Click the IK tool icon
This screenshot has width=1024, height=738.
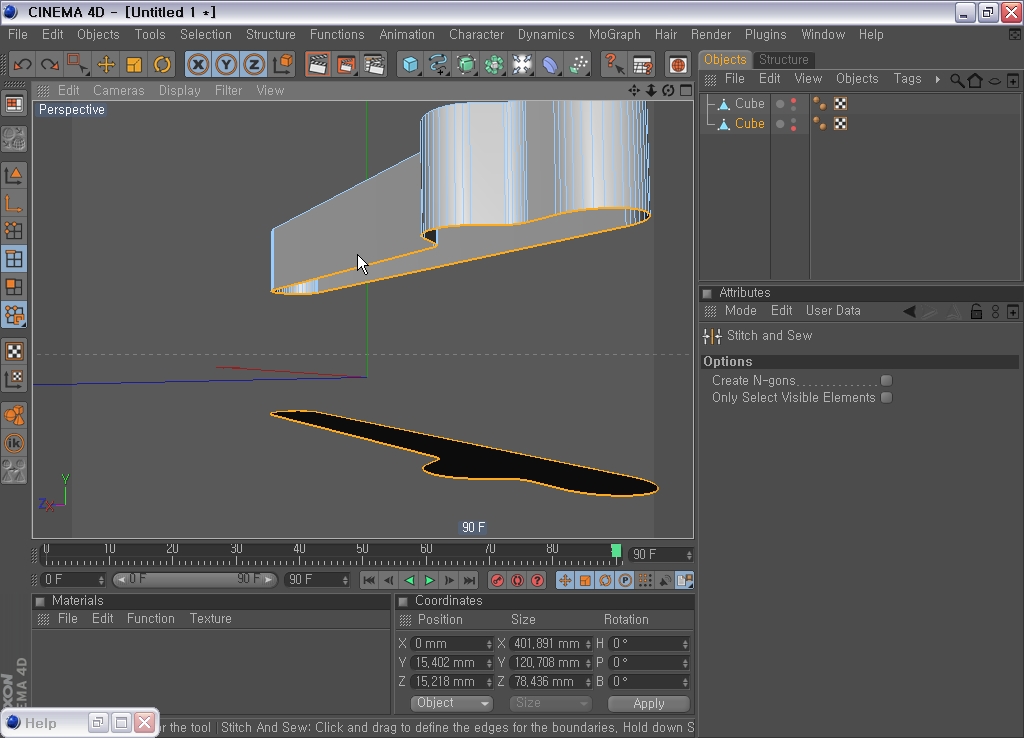[14, 443]
